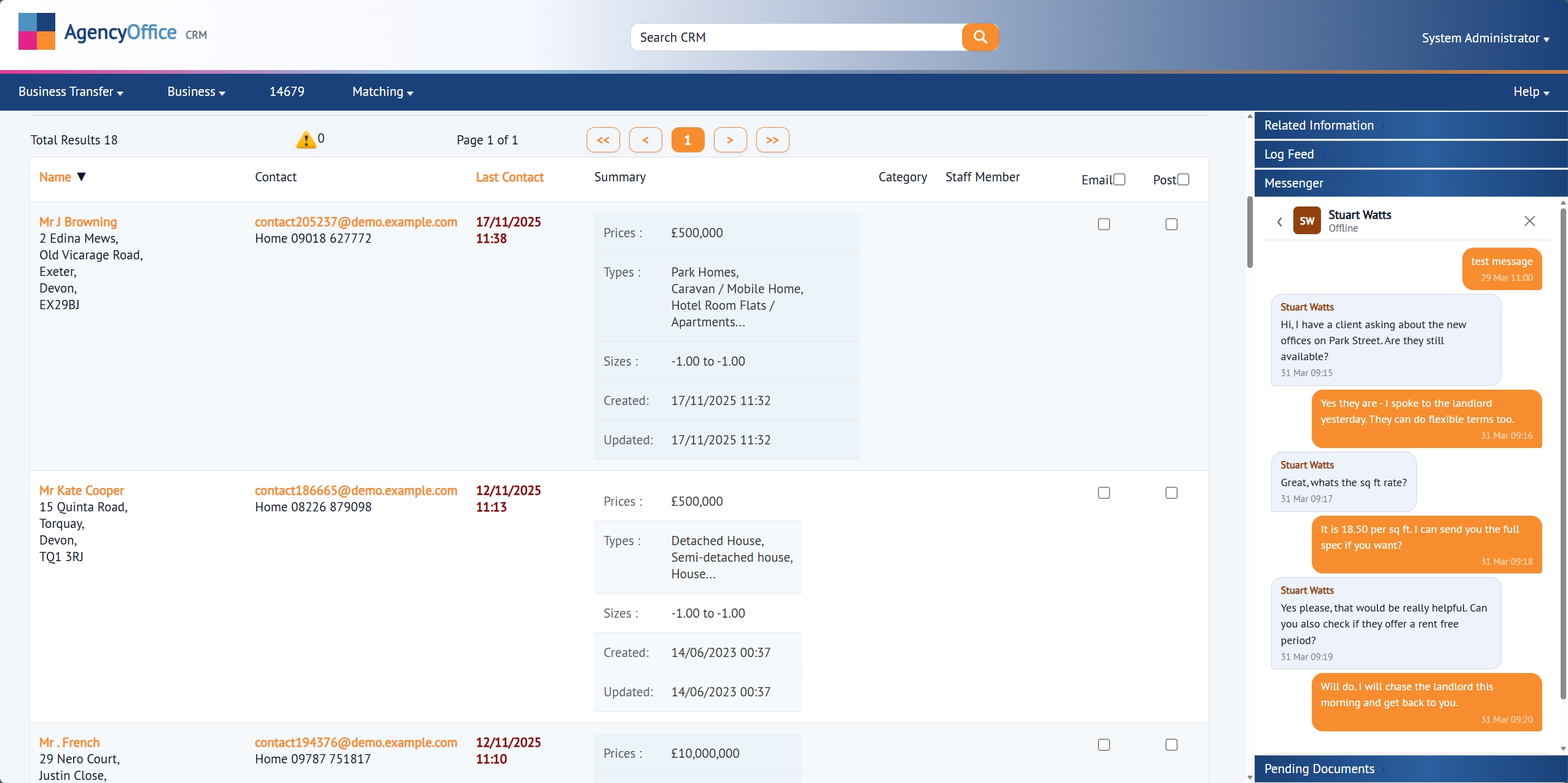Image resolution: width=1568 pixels, height=783 pixels.
Task: Tick the Email select-all header checkbox
Action: tap(1119, 179)
